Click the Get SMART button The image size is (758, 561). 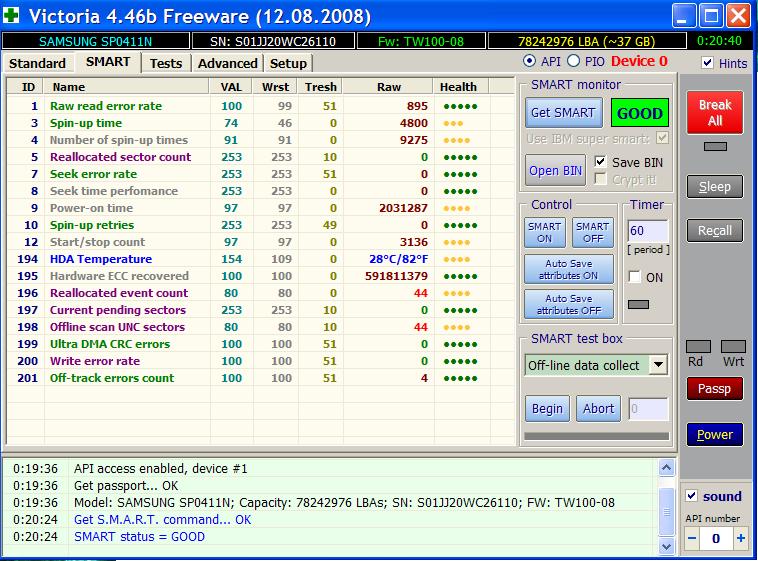tap(564, 113)
